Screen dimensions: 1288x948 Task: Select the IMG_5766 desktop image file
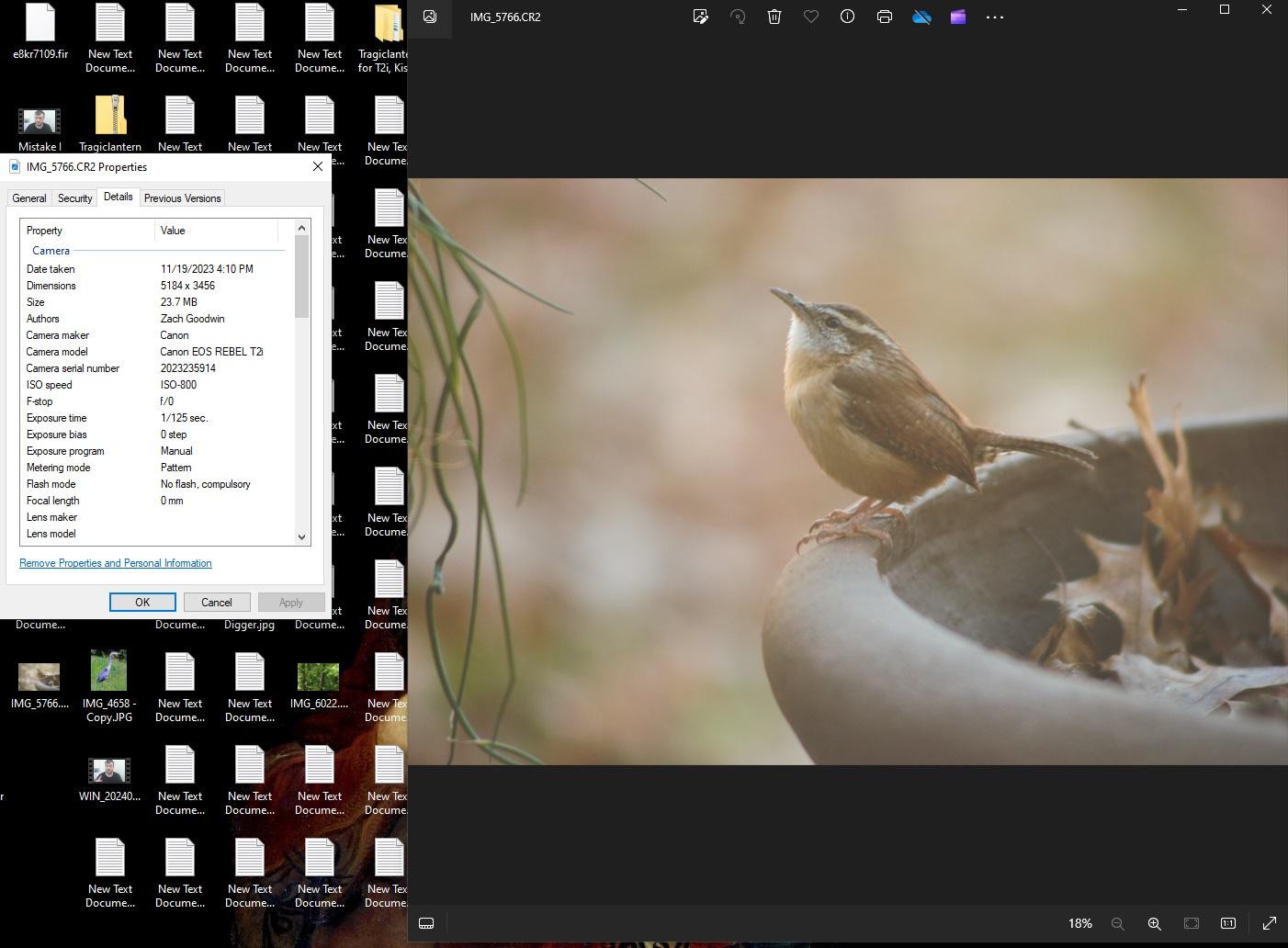[x=40, y=686]
